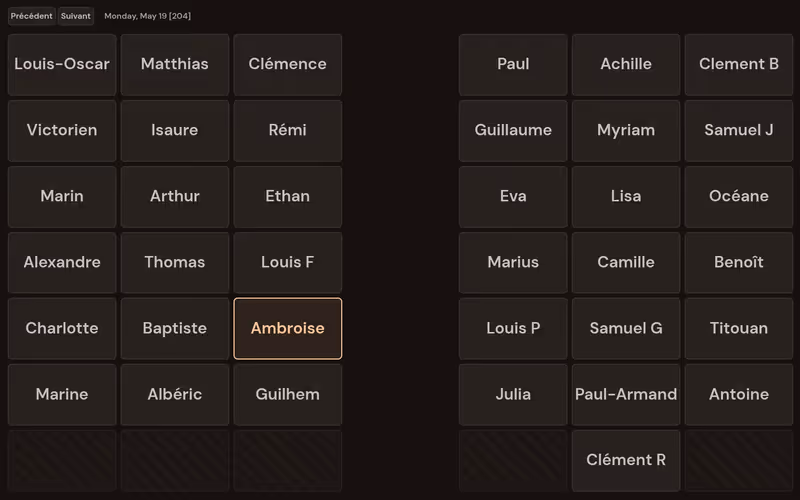Pick the Titouan tile
The height and width of the screenshot is (500, 800).
coord(739,329)
